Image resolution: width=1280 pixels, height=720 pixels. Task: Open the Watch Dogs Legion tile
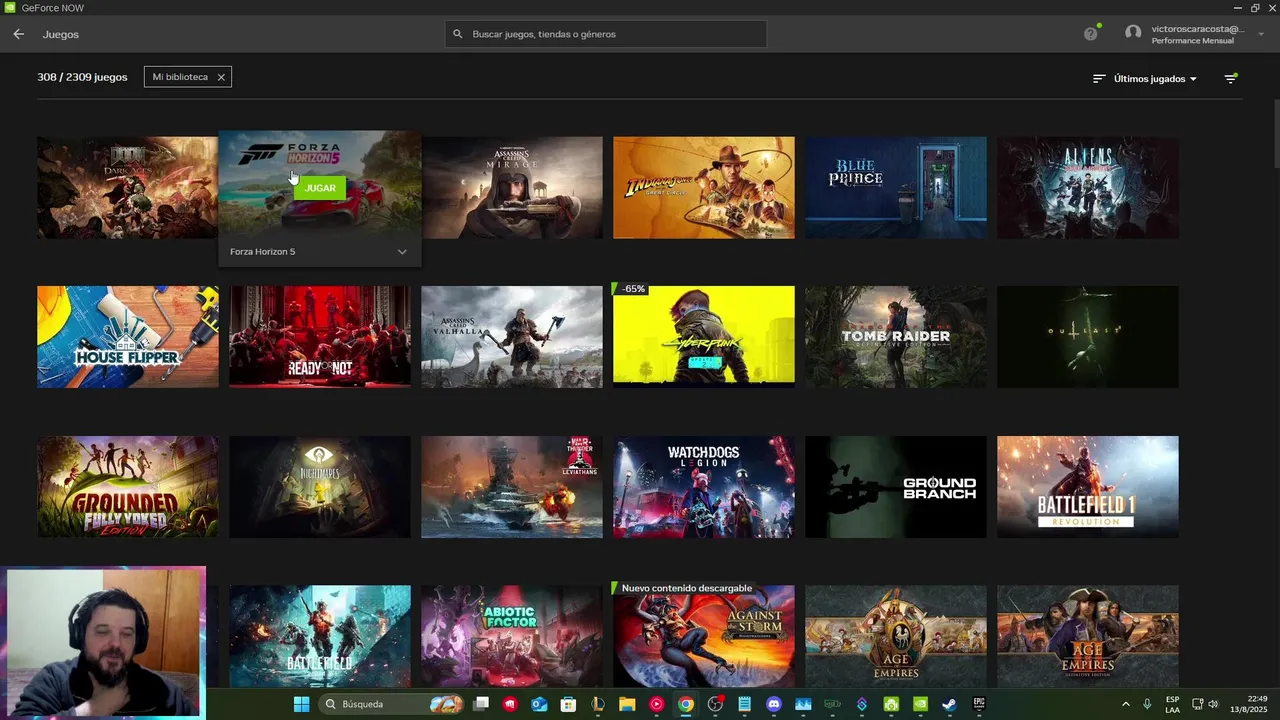click(704, 487)
